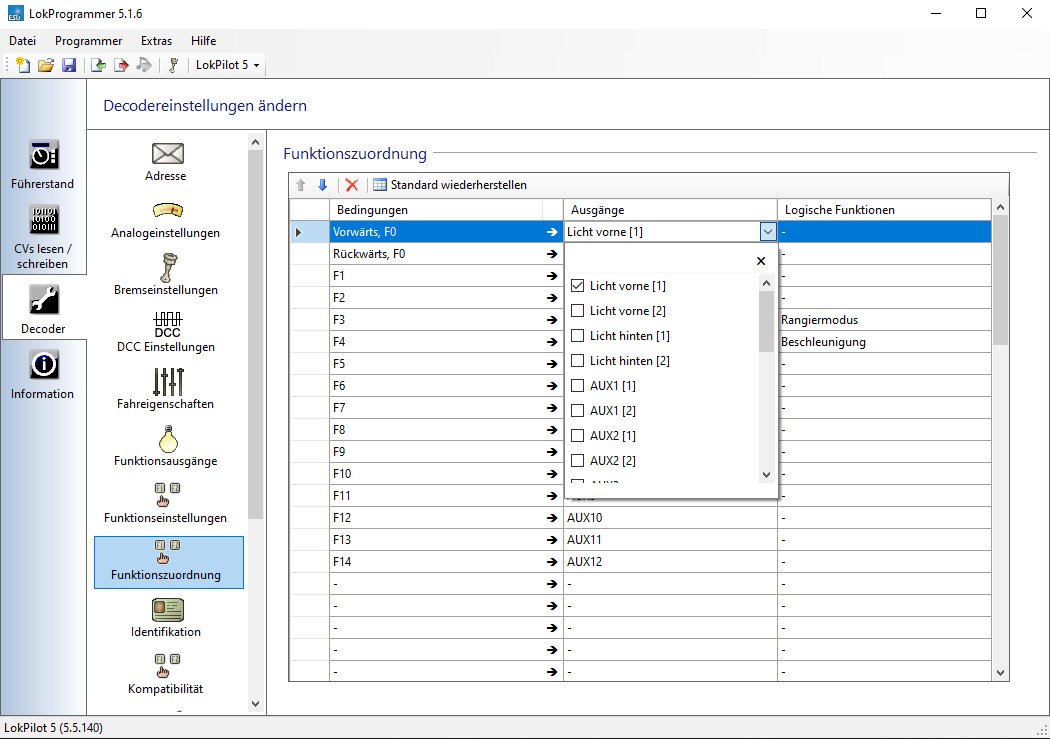Image resolution: width=1050 pixels, height=739 pixels.
Task: Go to Adresse settings
Action: 166,162
